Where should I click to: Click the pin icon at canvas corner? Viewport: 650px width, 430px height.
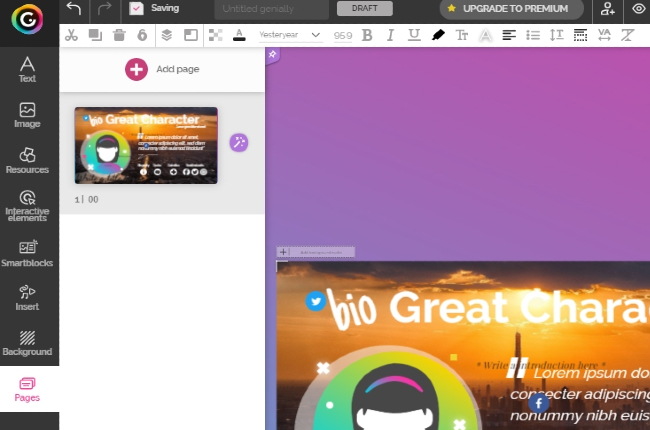tap(272, 54)
